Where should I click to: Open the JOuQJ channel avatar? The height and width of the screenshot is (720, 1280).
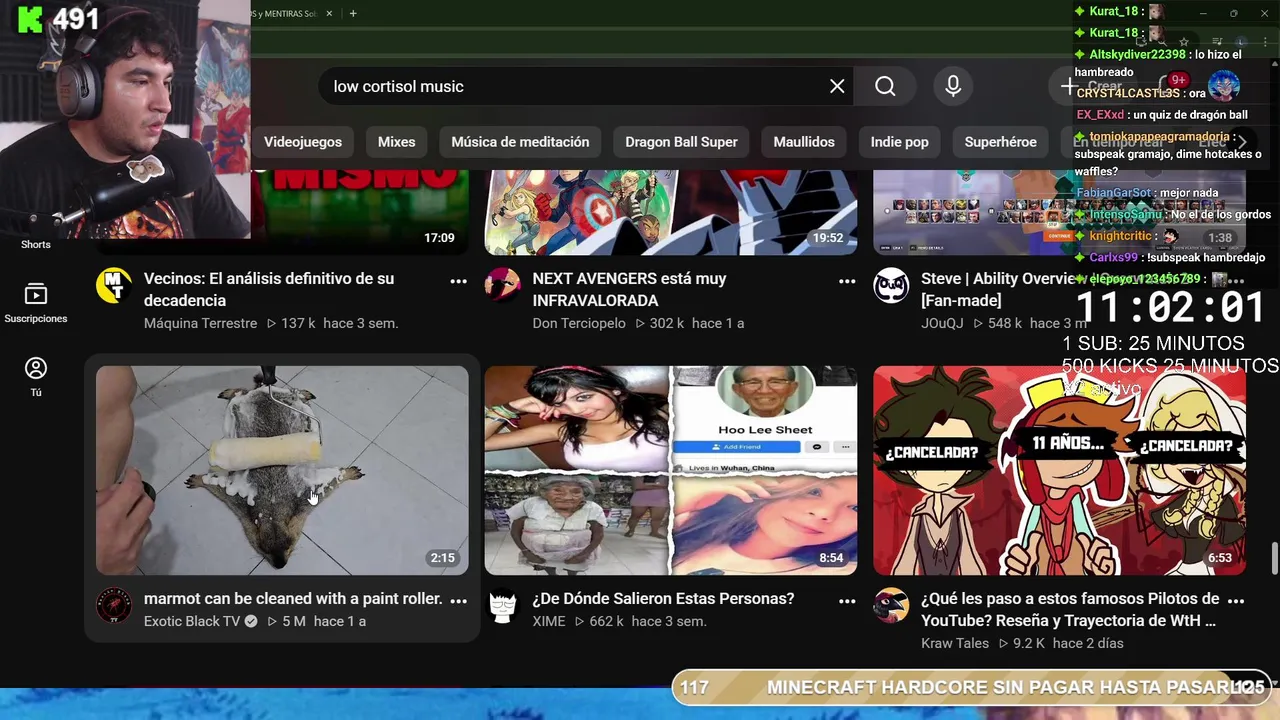coord(891,286)
